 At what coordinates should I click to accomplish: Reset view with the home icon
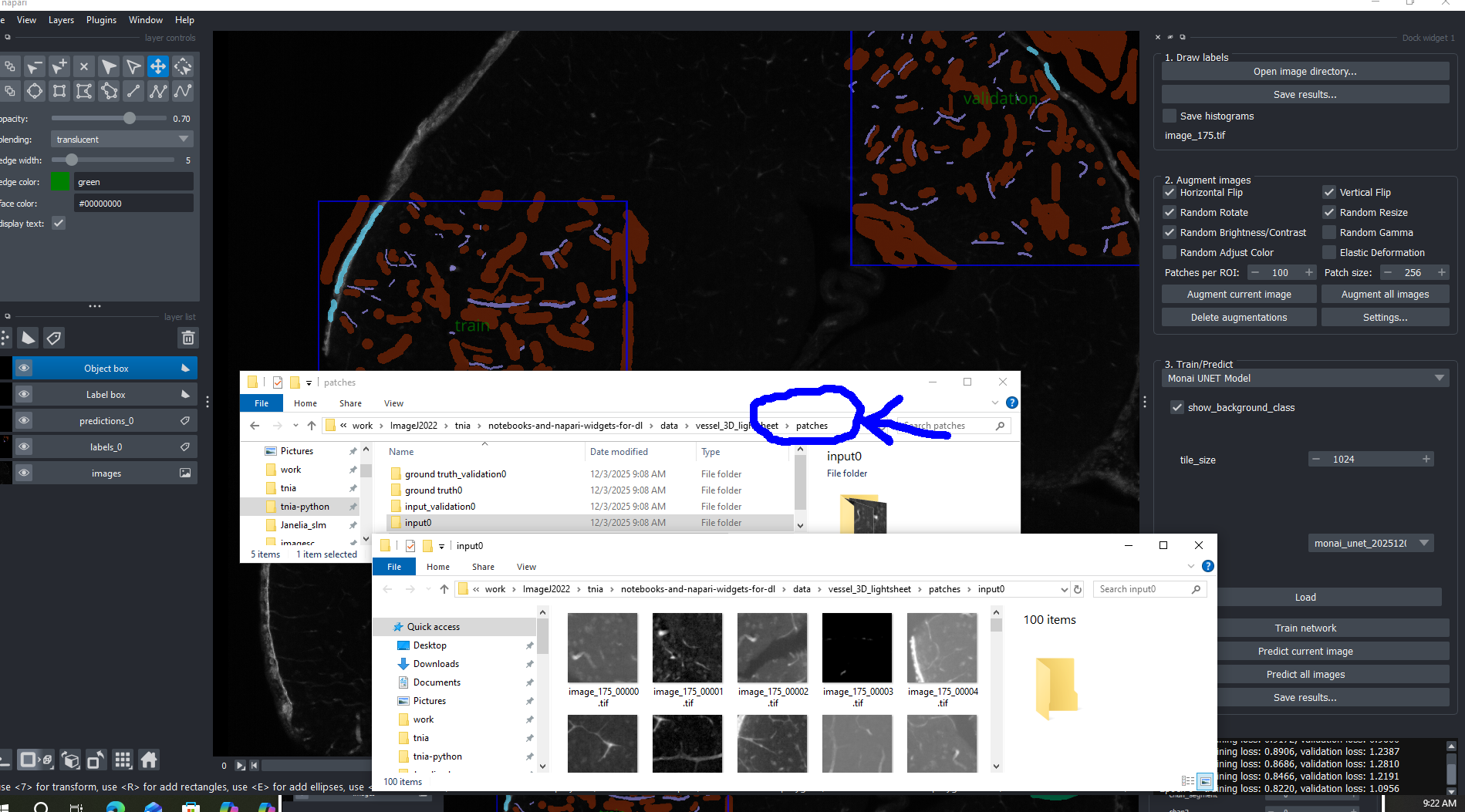point(149,760)
